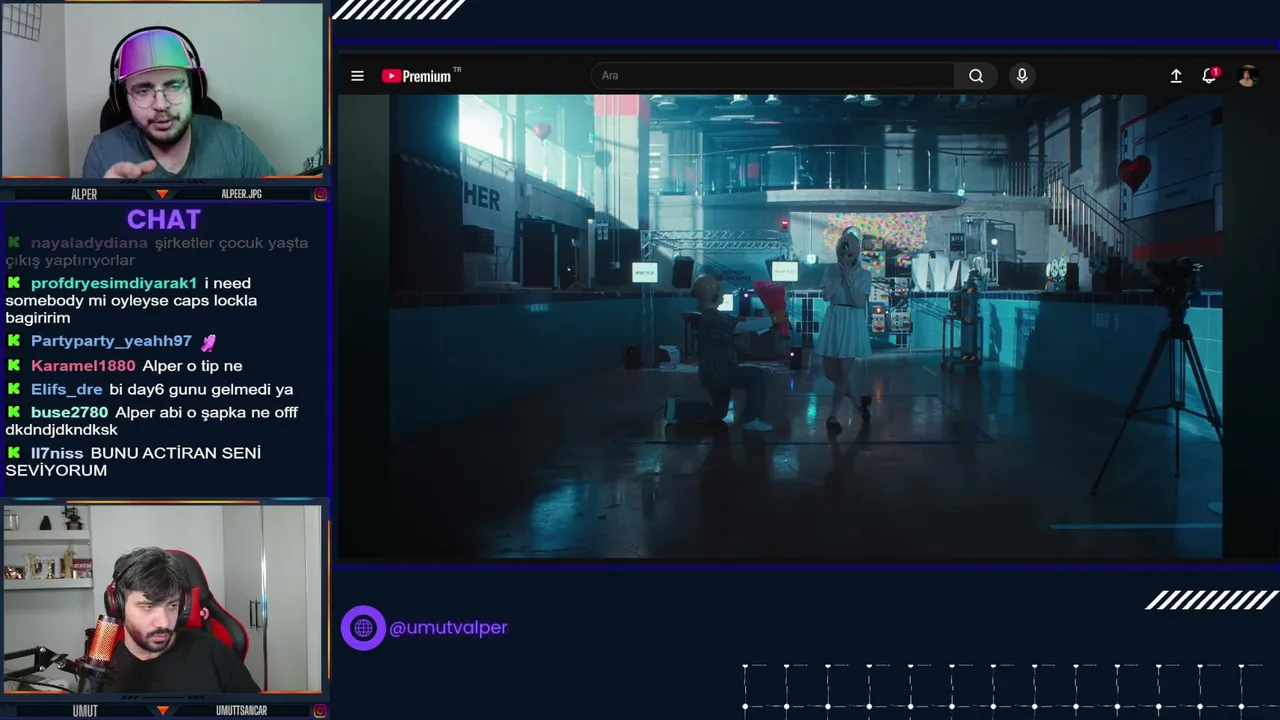Click message 'BUNU ACTİRAN SENİ SEVİYORUM'

click(133, 462)
